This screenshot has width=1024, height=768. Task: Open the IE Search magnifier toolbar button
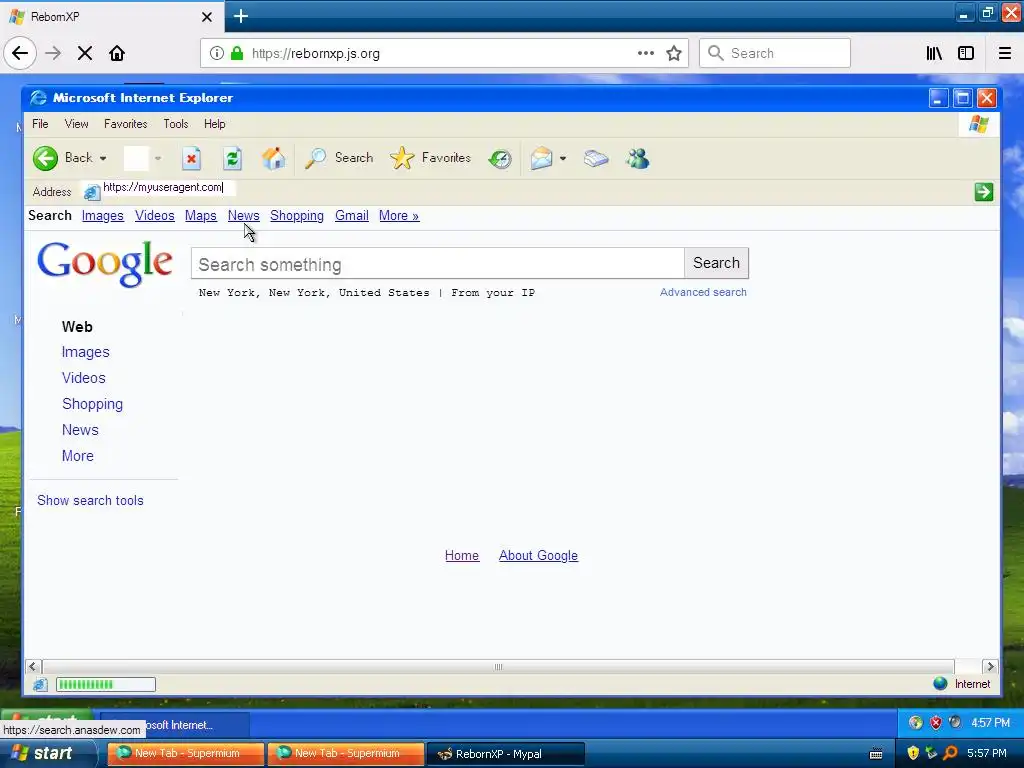[338, 158]
